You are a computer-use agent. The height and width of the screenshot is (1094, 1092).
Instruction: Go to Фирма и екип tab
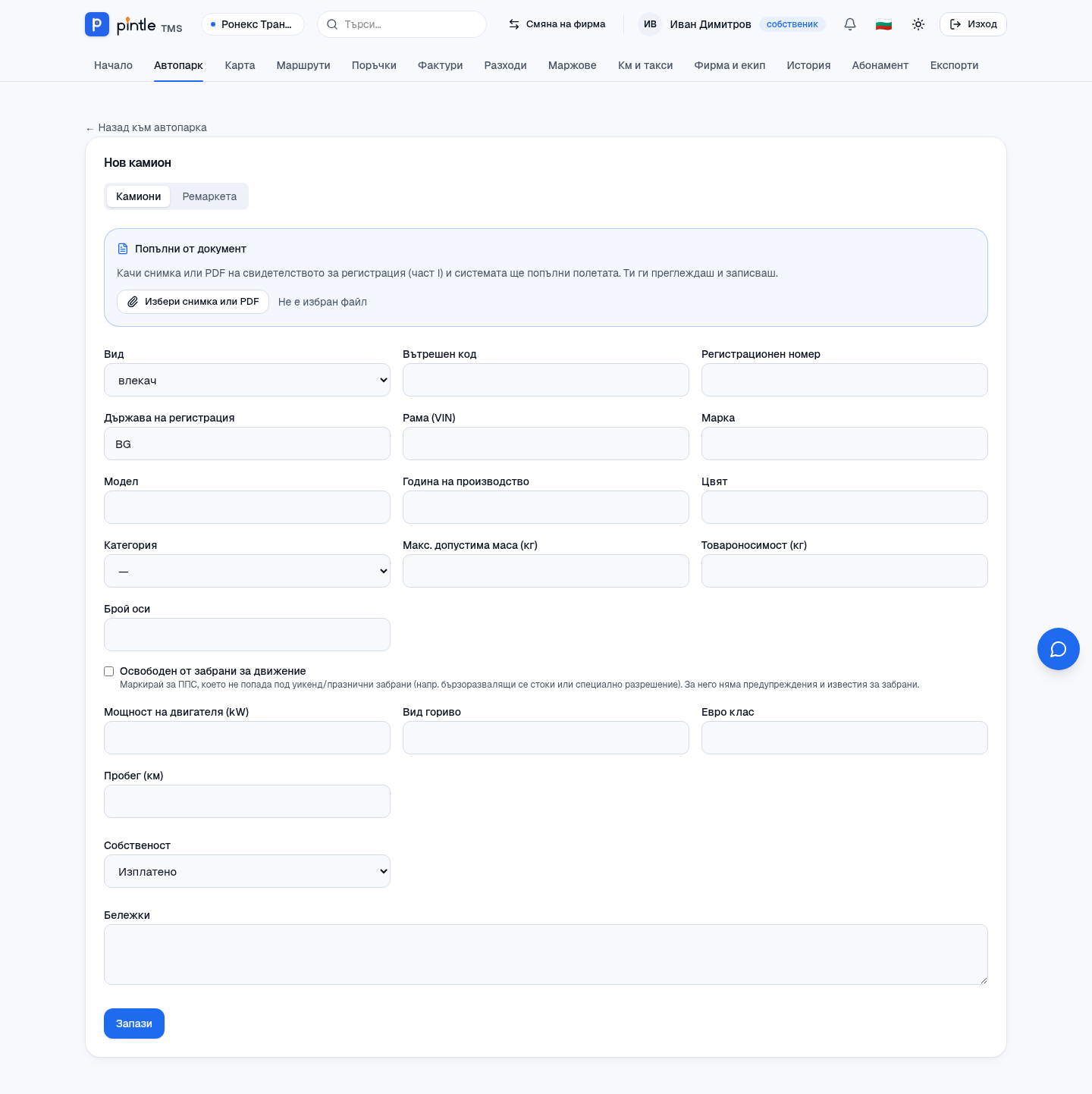730,65
